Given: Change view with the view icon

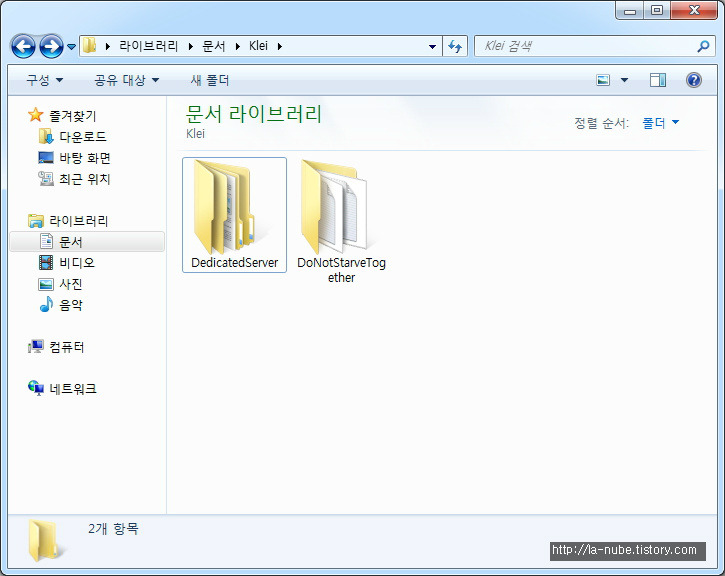Looking at the screenshot, I should 603,80.
